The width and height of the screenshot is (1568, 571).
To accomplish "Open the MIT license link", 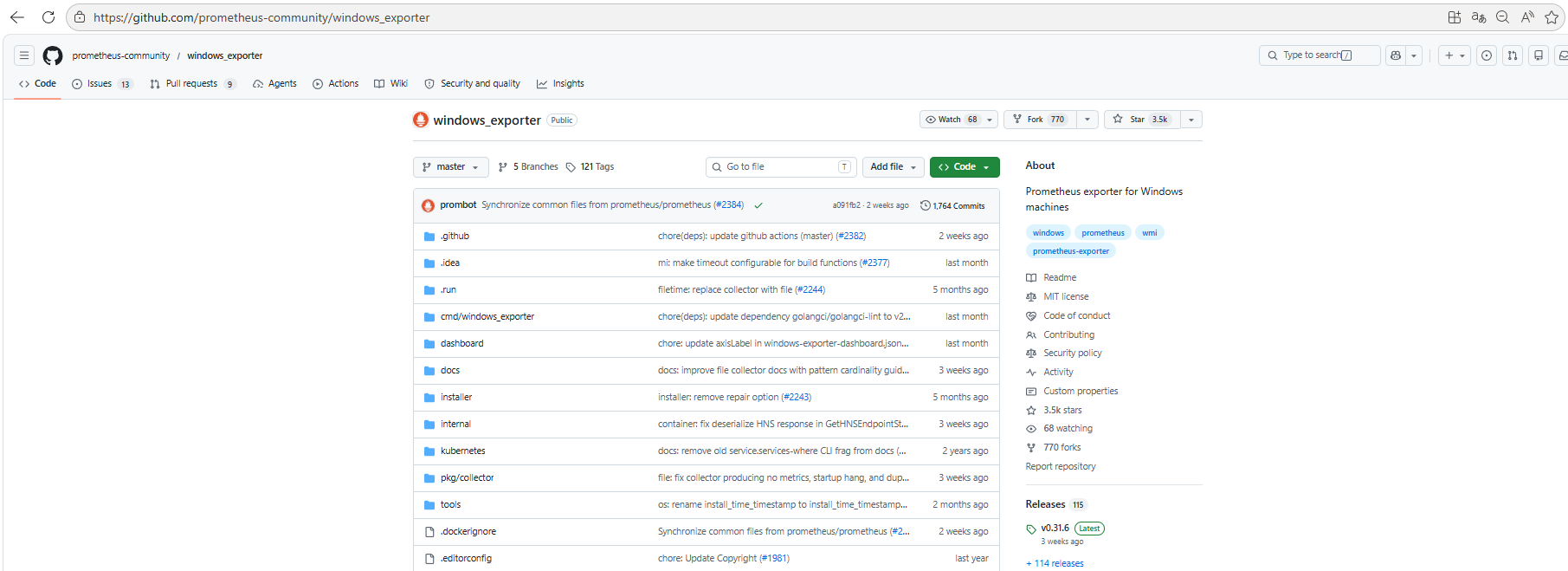I will coord(1066,297).
